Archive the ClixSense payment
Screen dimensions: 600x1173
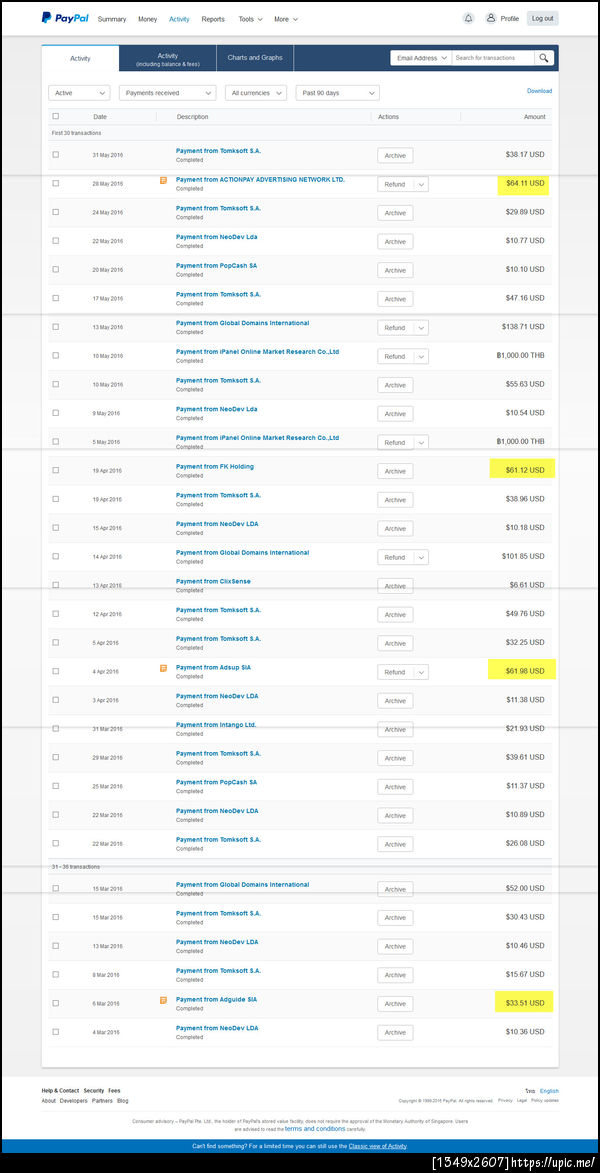pos(395,586)
